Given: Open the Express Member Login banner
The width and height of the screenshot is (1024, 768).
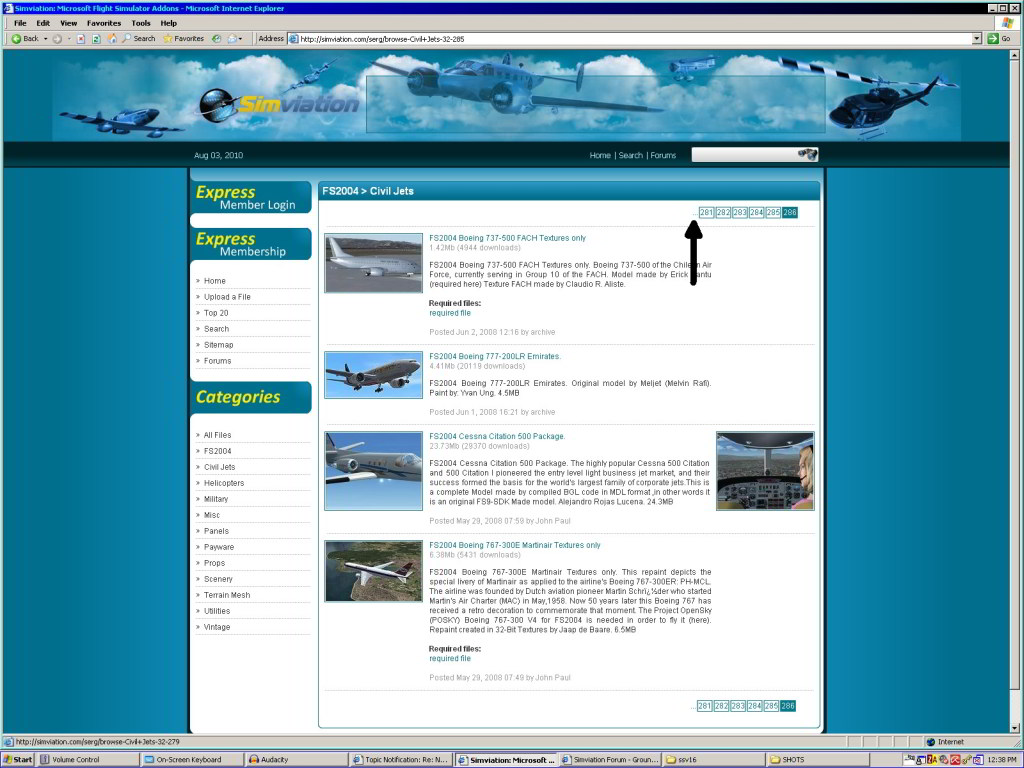Looking at the screenshot, I should click(x=251, y=197).
